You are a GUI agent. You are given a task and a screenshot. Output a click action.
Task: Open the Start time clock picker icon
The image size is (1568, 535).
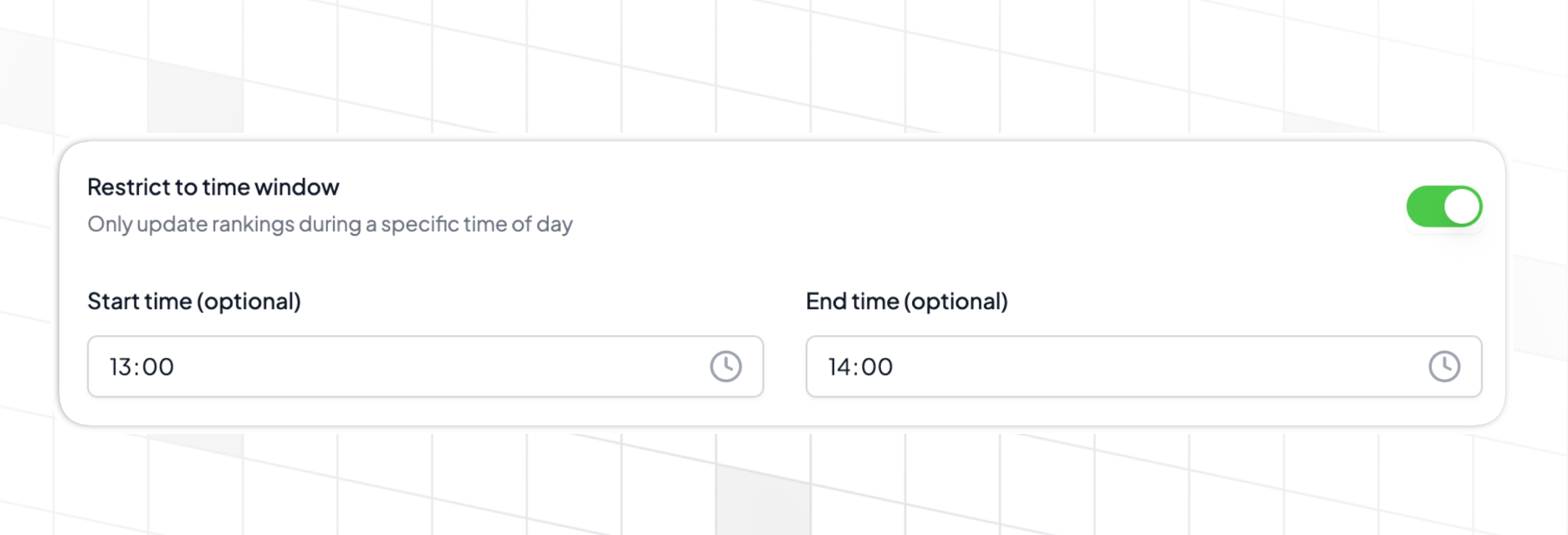(x=725, y=366)
